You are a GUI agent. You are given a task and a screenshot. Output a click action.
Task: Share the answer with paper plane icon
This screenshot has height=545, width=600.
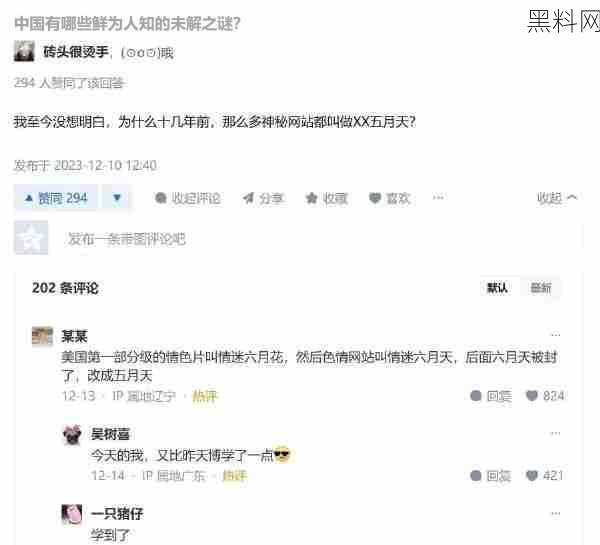coord(262,198)
